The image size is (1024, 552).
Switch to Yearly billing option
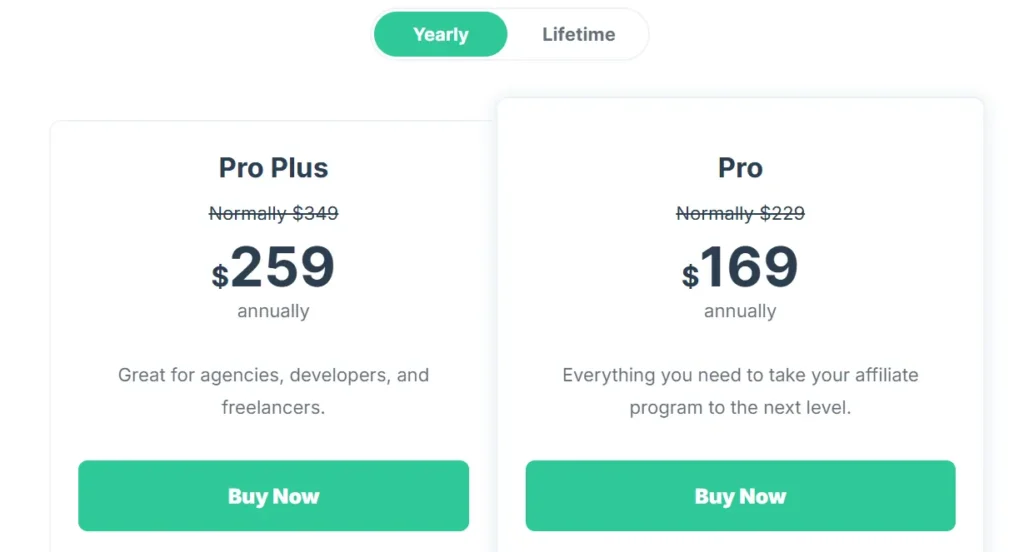tap(440, 35)
